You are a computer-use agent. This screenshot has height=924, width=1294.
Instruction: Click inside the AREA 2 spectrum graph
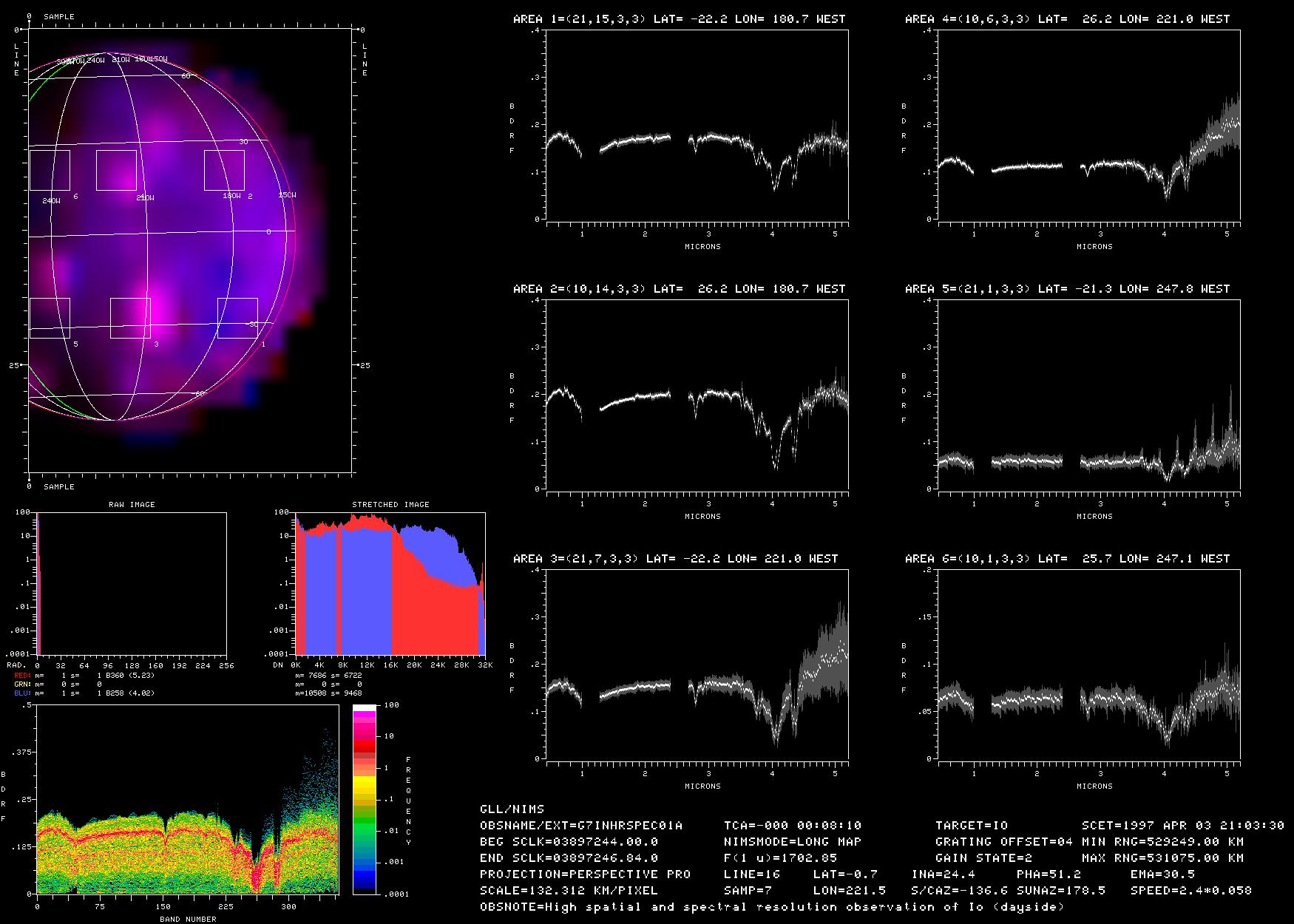coord(697,395)
